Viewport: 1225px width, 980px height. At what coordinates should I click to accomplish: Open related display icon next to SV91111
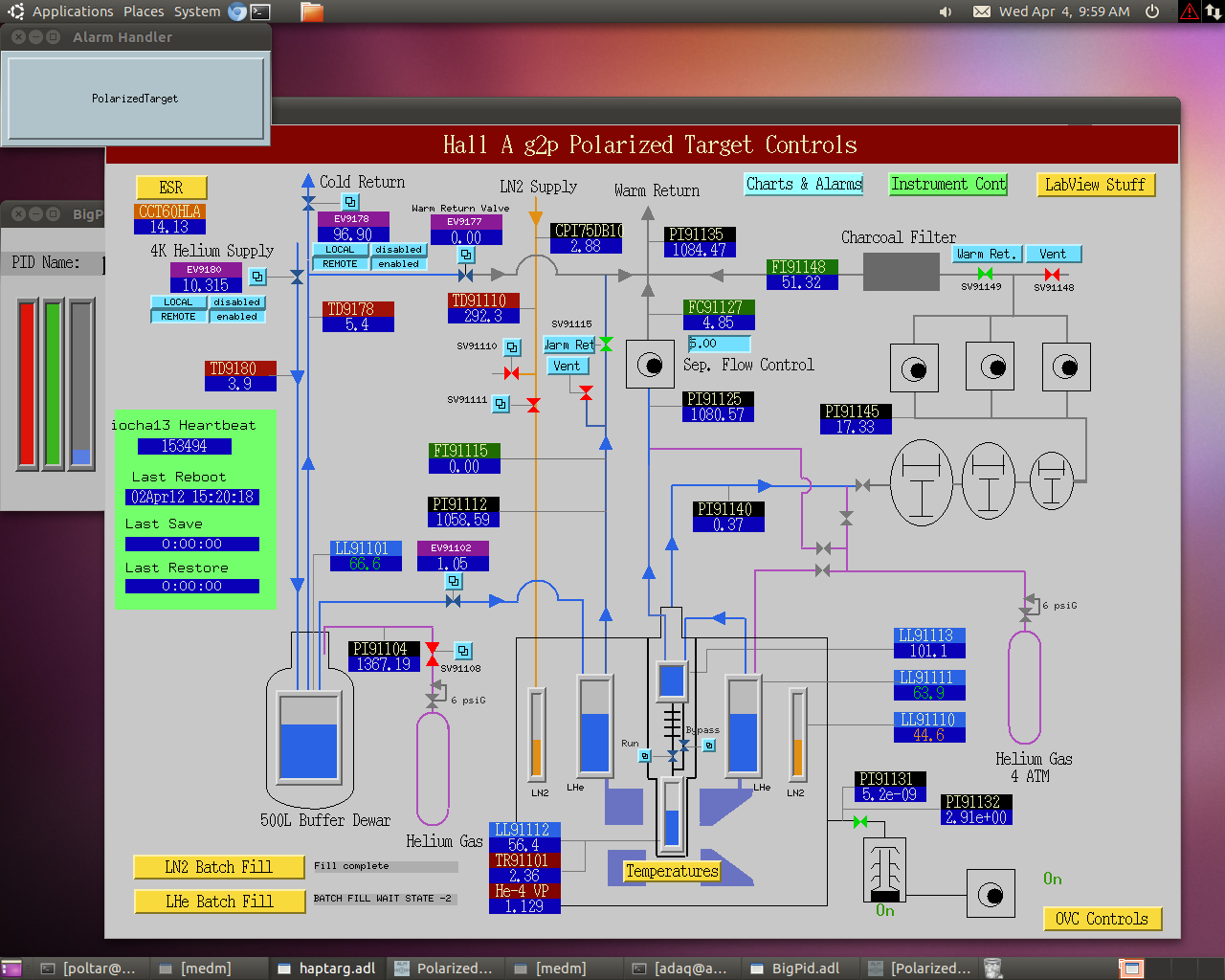tap(501, 404)
